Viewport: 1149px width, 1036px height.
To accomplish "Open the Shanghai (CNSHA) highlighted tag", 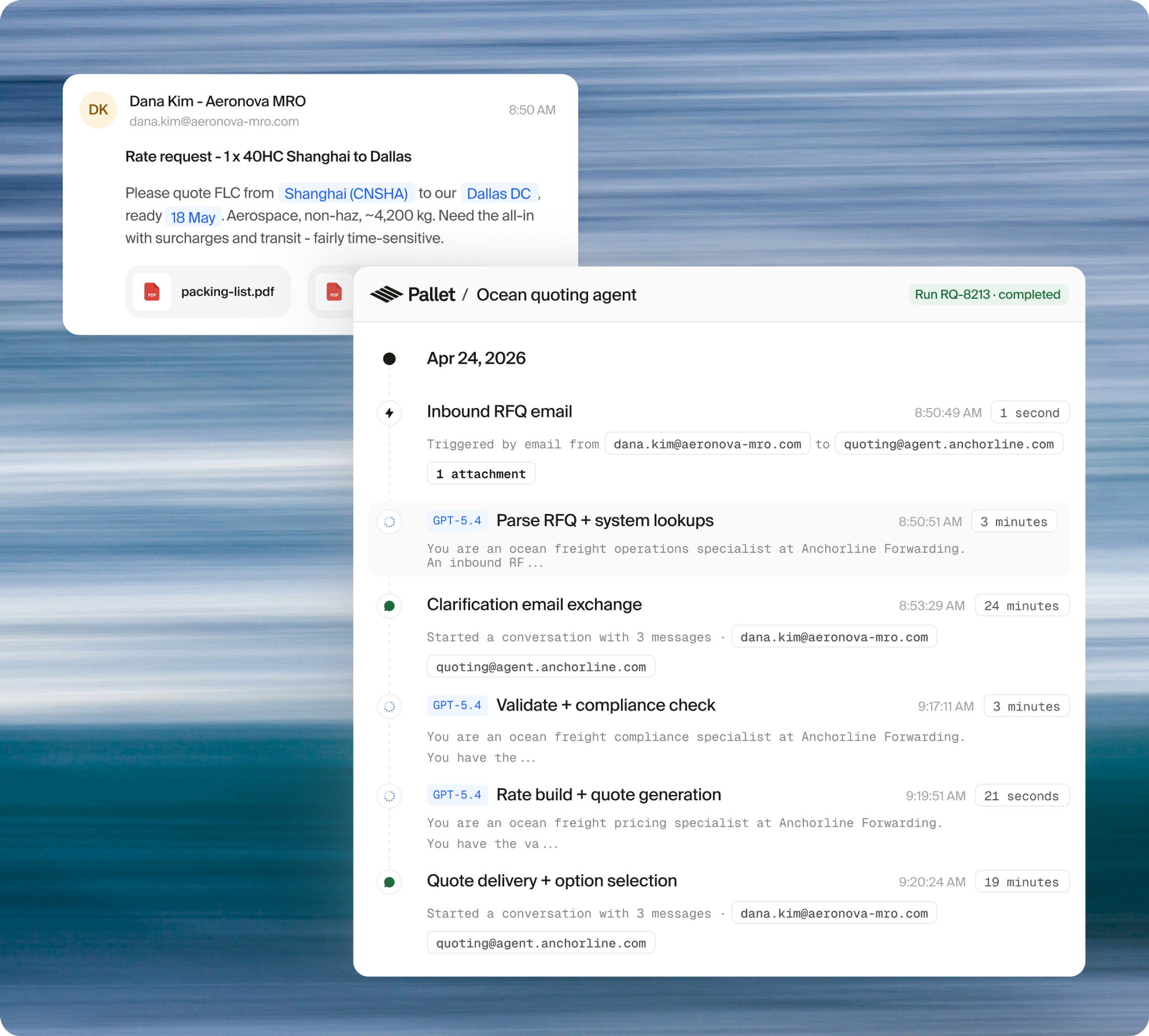I will (x=346, y=193).
